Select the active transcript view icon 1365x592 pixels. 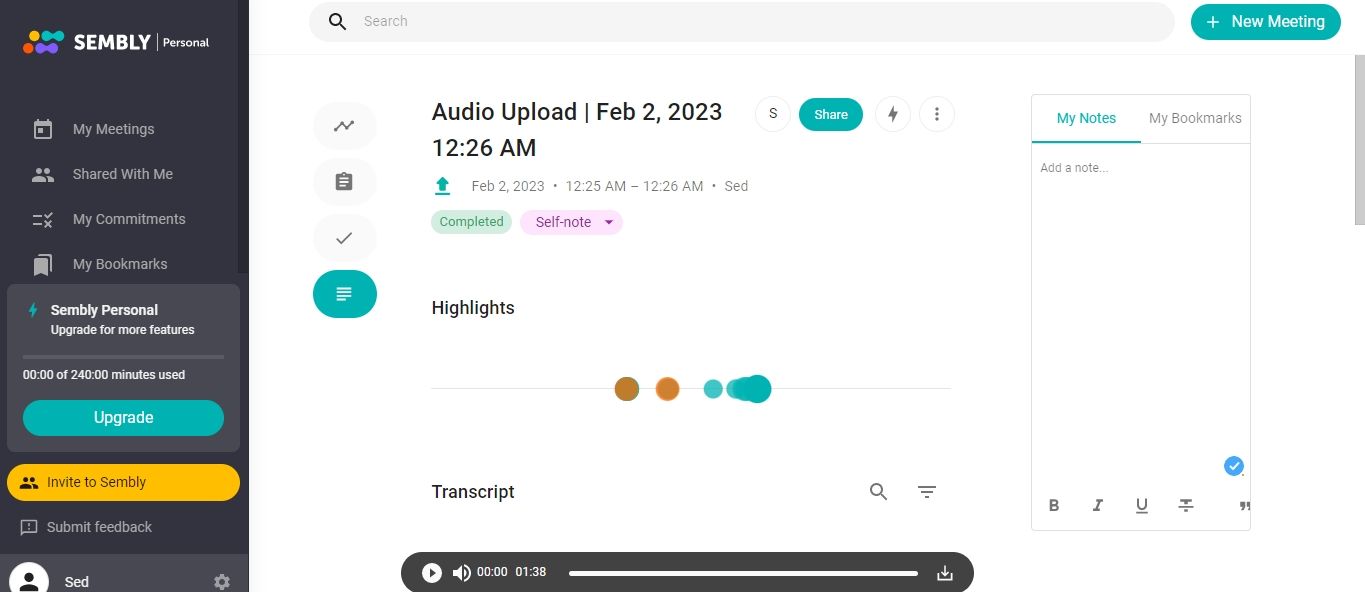pos(344,294)
